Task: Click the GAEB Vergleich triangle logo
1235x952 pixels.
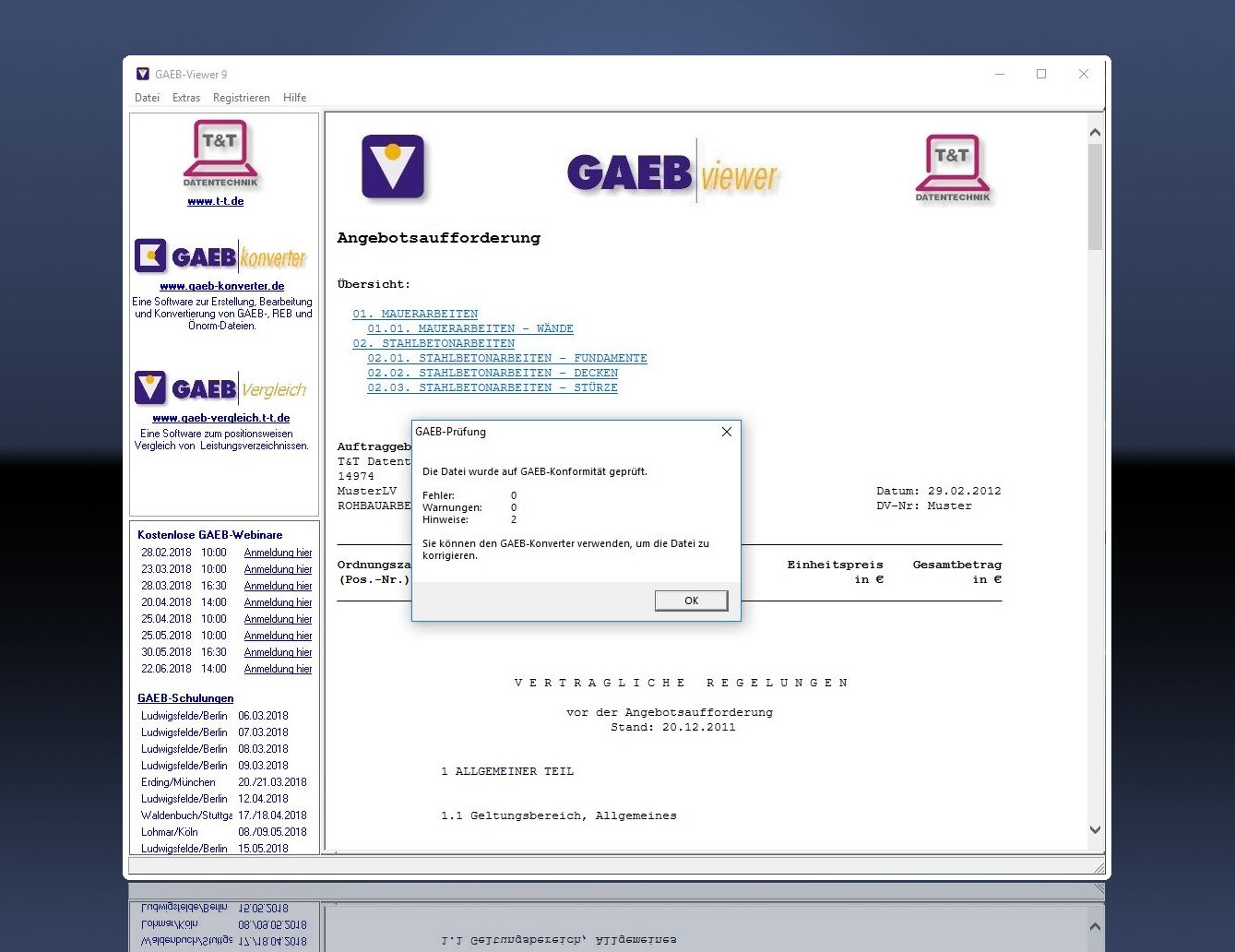Action: [x=152, y=387]
